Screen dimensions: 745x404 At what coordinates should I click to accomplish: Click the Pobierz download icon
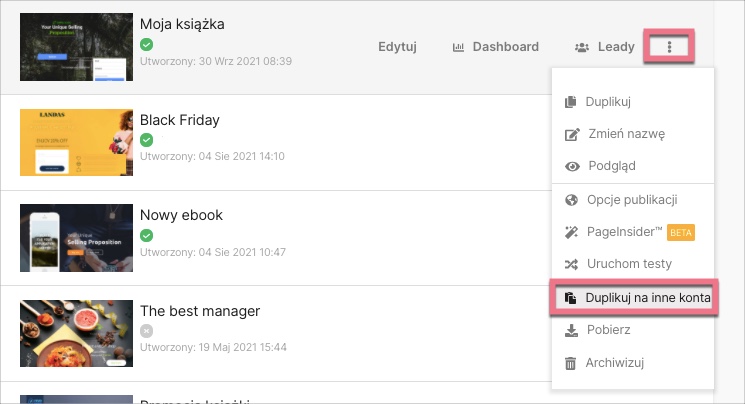tap(571, 330)
